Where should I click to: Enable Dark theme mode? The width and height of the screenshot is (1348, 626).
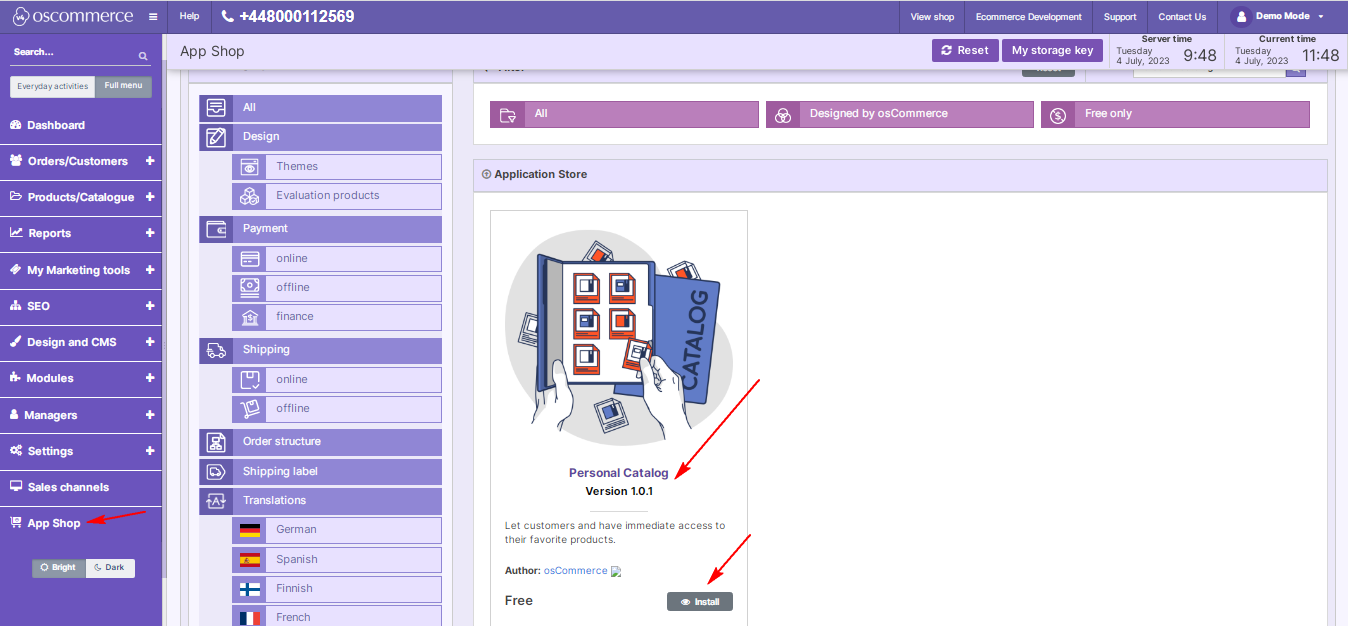[x=110, y=568]
